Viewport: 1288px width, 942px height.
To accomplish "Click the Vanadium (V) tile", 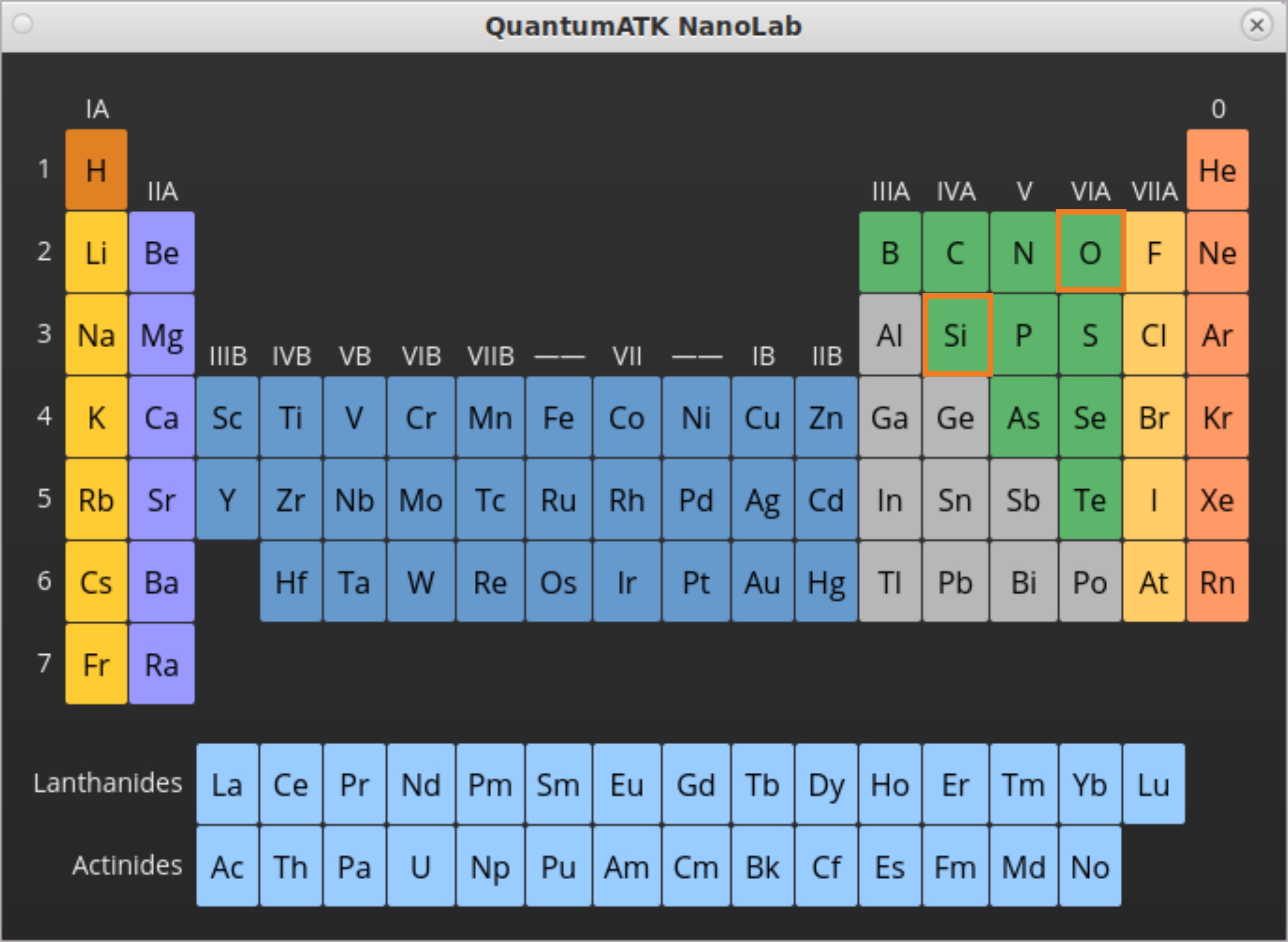I will pos(354,417).
